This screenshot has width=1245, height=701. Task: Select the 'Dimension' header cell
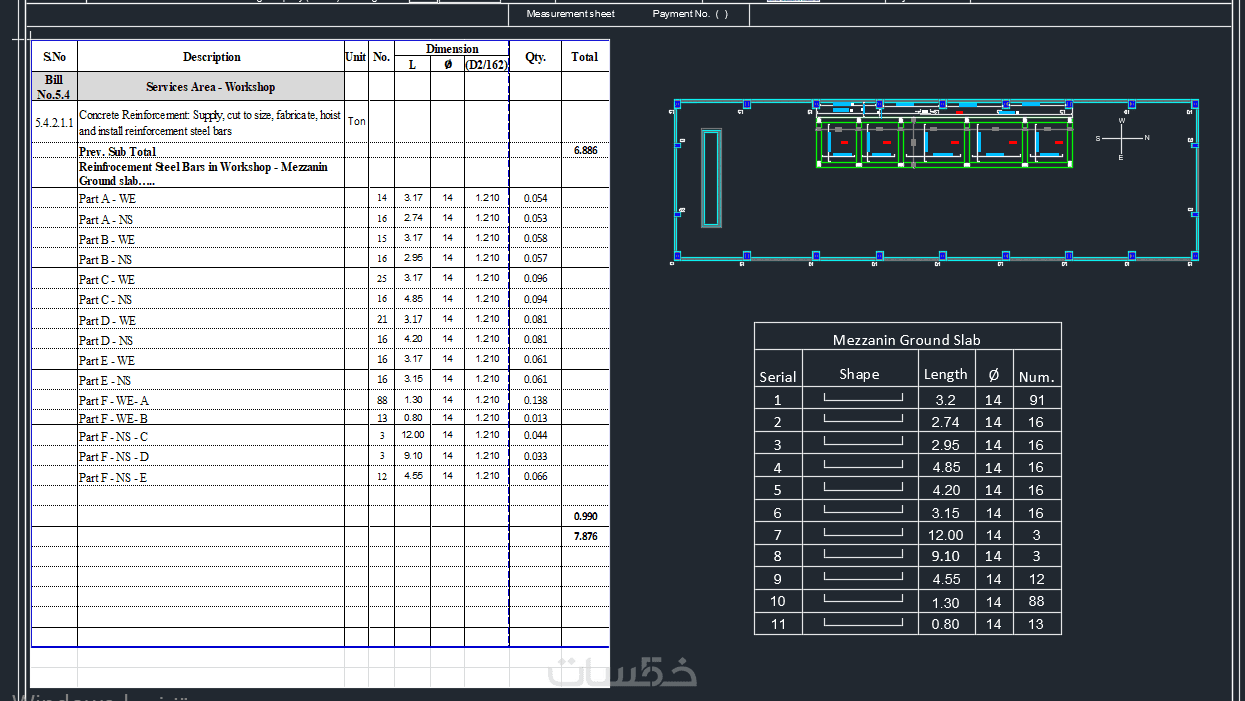452,49
